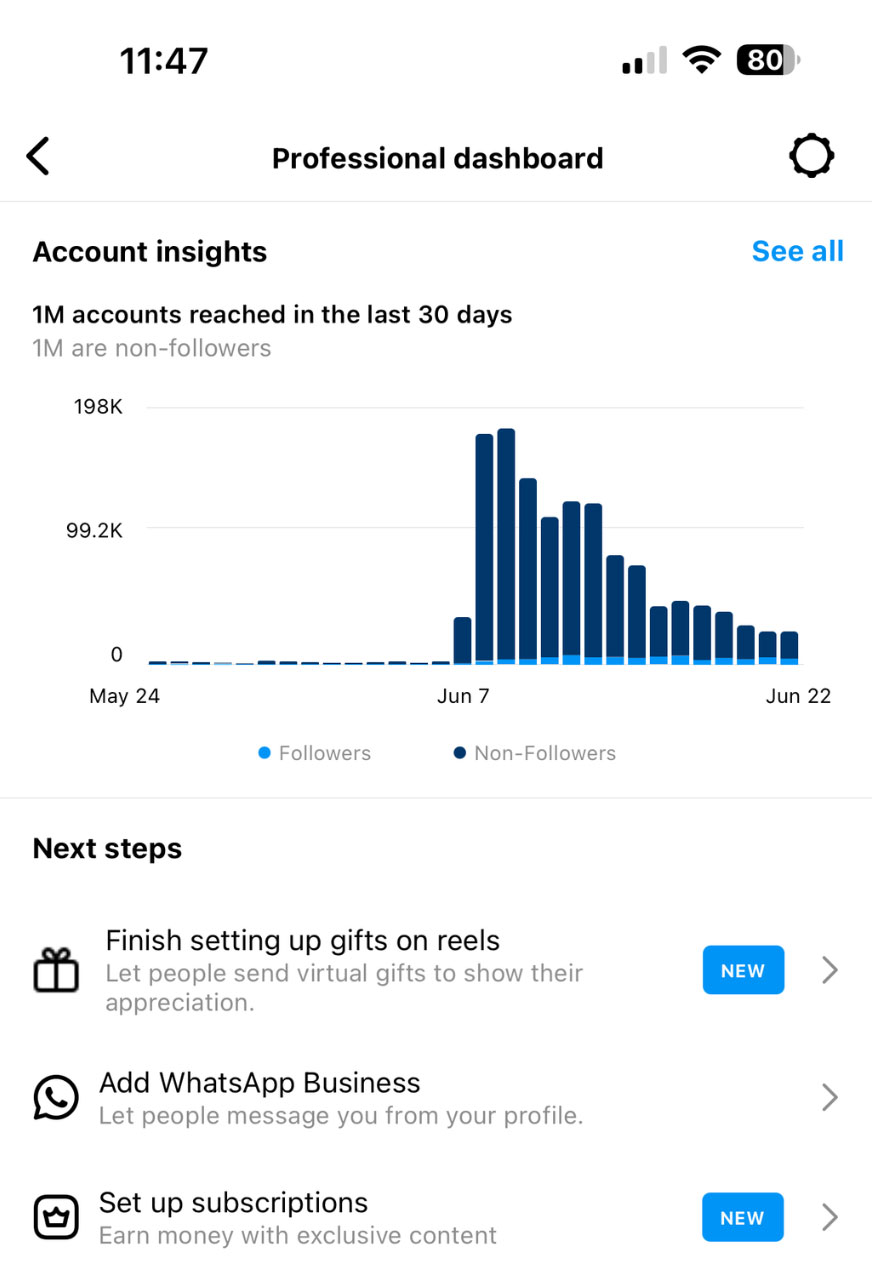Tap the cellular signal bars icon
The width and height of the screenshot is (872, 1262).
click(x=644, y=62)
